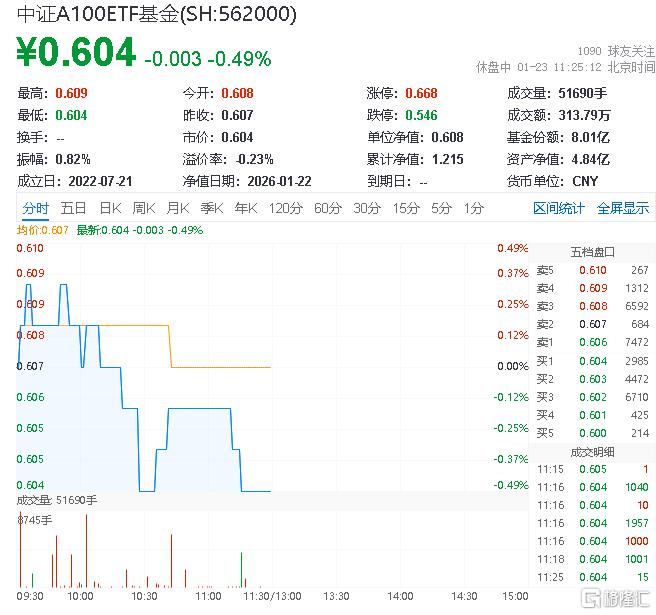Pick the 15分 interval tab
This screenshot has height=615, width=656.
click(406, 208)
